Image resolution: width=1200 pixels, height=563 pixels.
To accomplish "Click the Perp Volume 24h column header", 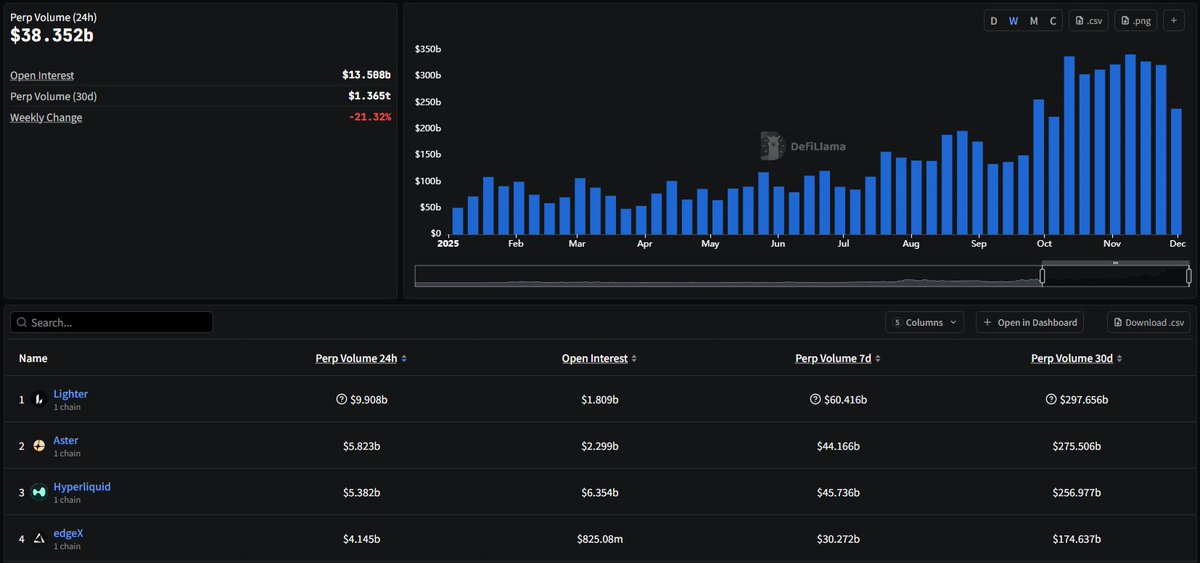I will pyautogui.click(x=356, y=358).
